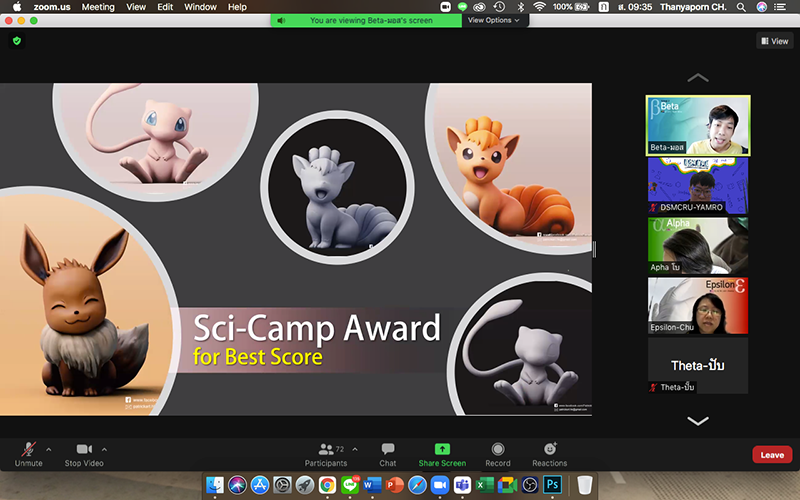The height and width of the screenshot is (500, 800).
Task: Click the red Leave button
Action: (x=772, y=455)
